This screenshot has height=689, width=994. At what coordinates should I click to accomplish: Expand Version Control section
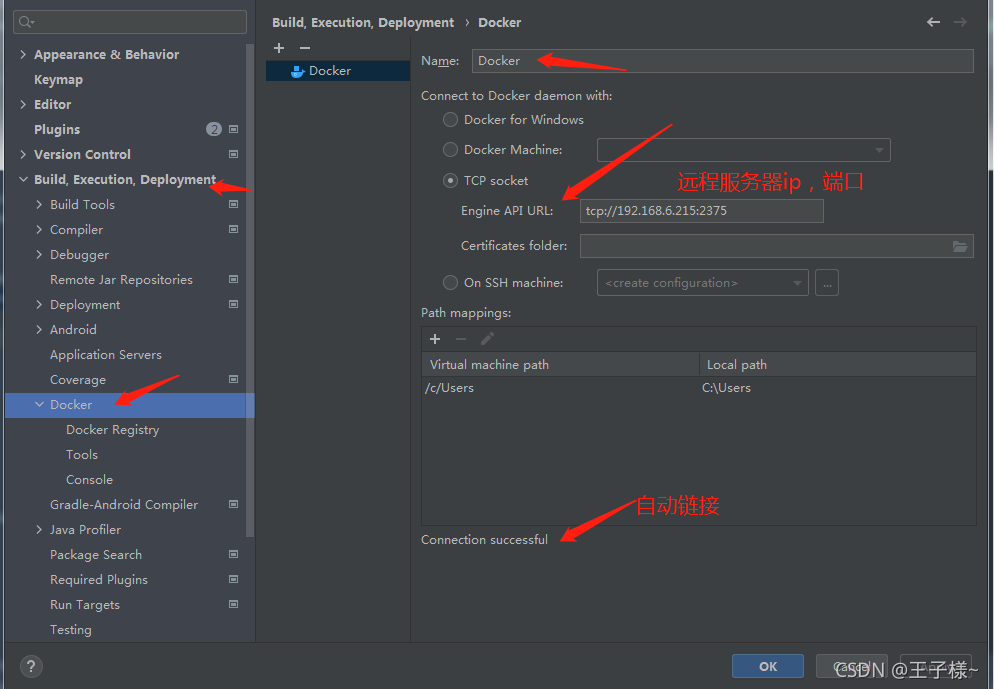pyautogui.click(x=23, y=155)
